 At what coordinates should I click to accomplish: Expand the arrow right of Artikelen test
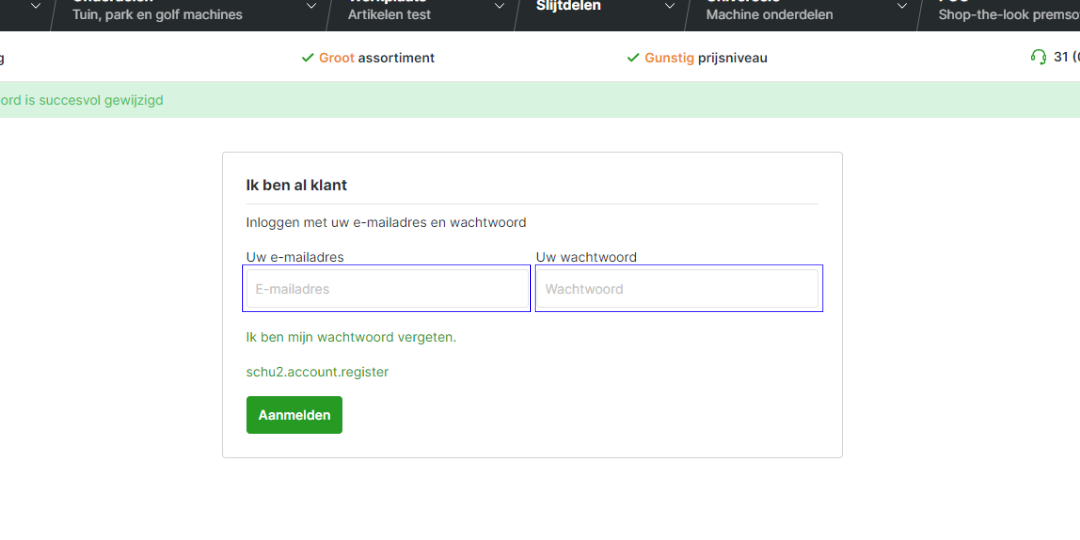coord(500,7)
